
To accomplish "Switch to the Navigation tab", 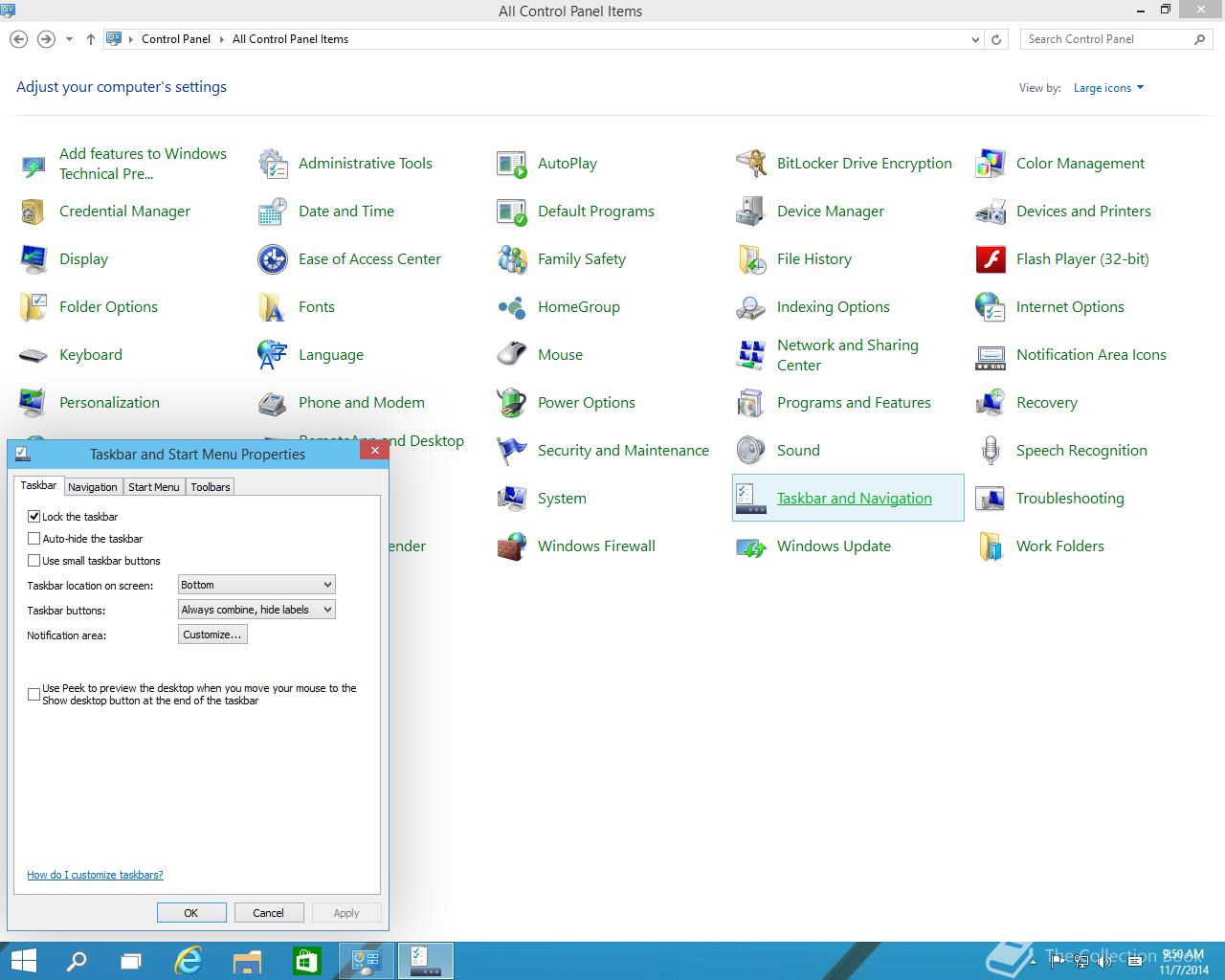I will pyautogui.click(x=93, y=487).
